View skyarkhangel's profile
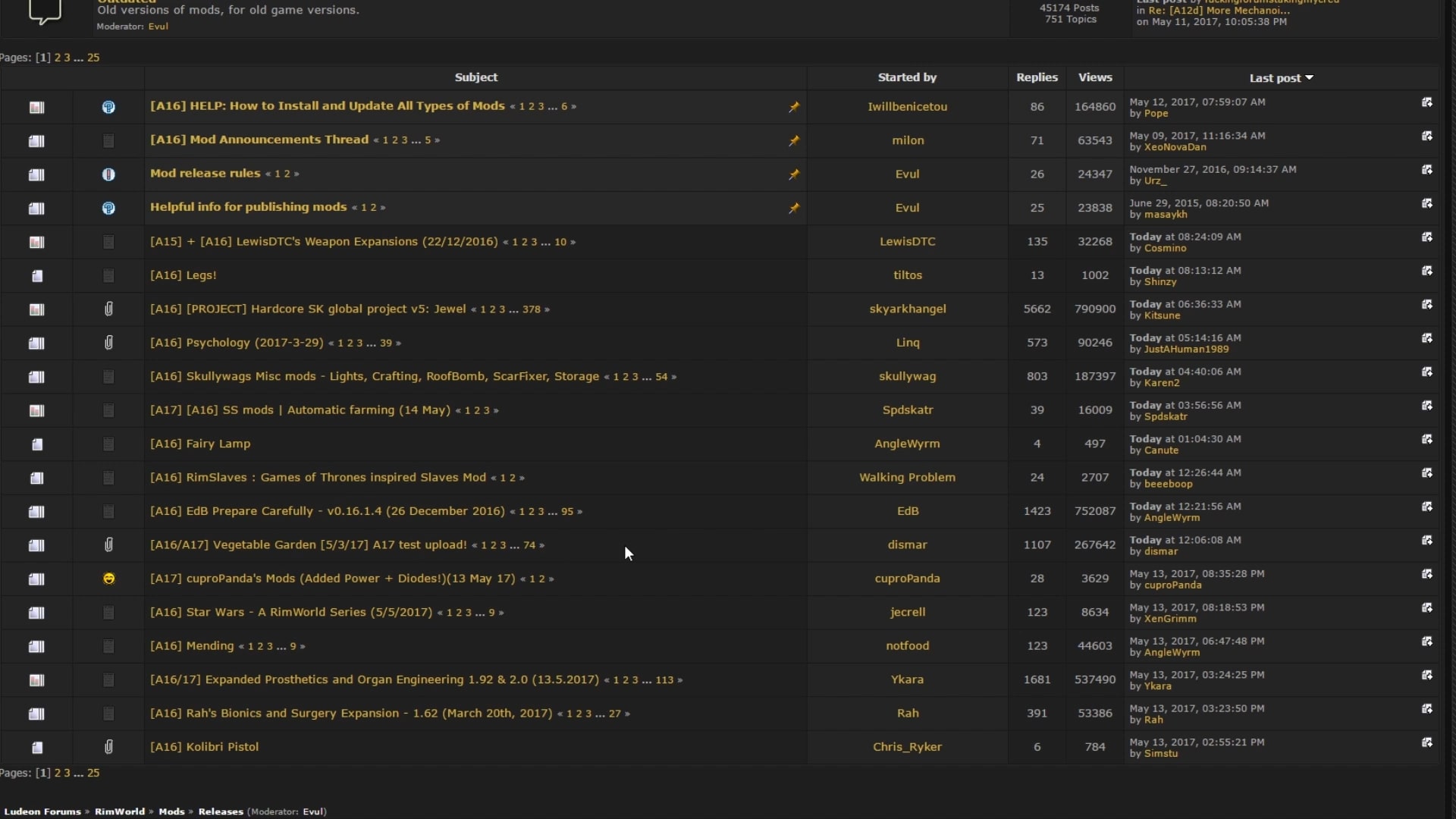The image size is (1456, 819). [x=907, y=309]
